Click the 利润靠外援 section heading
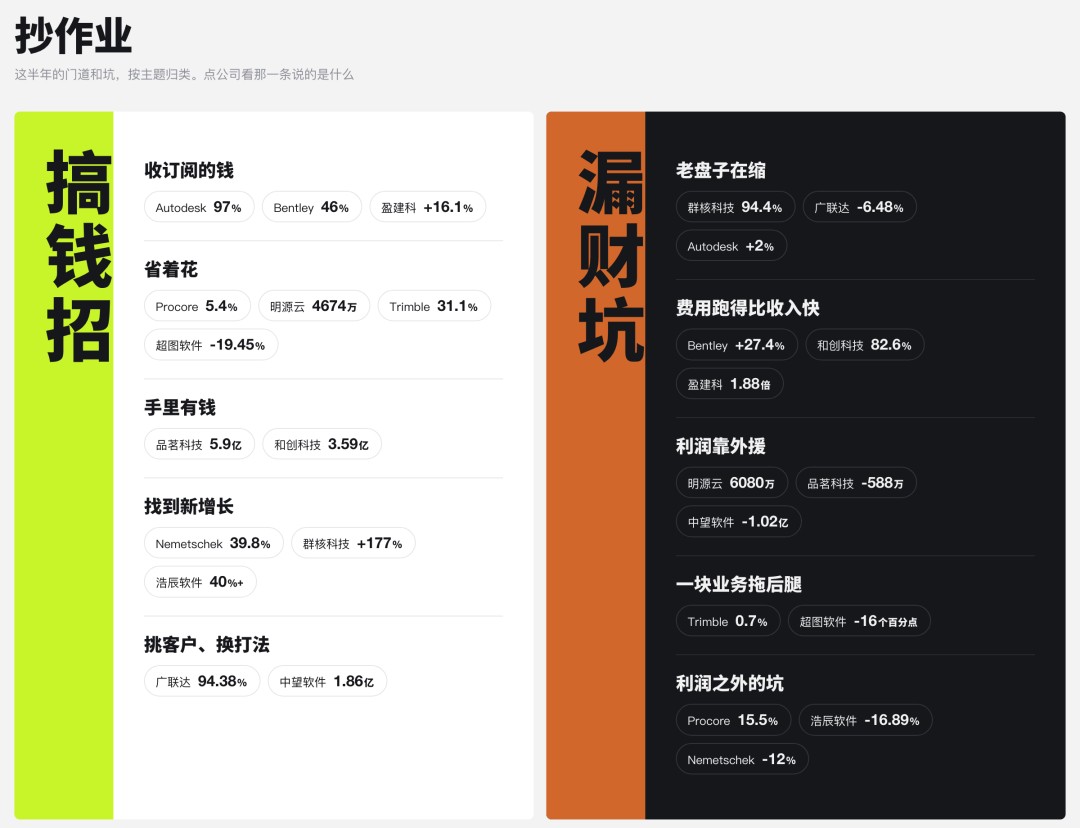1080x828 pixels. [x=720, y=446]
